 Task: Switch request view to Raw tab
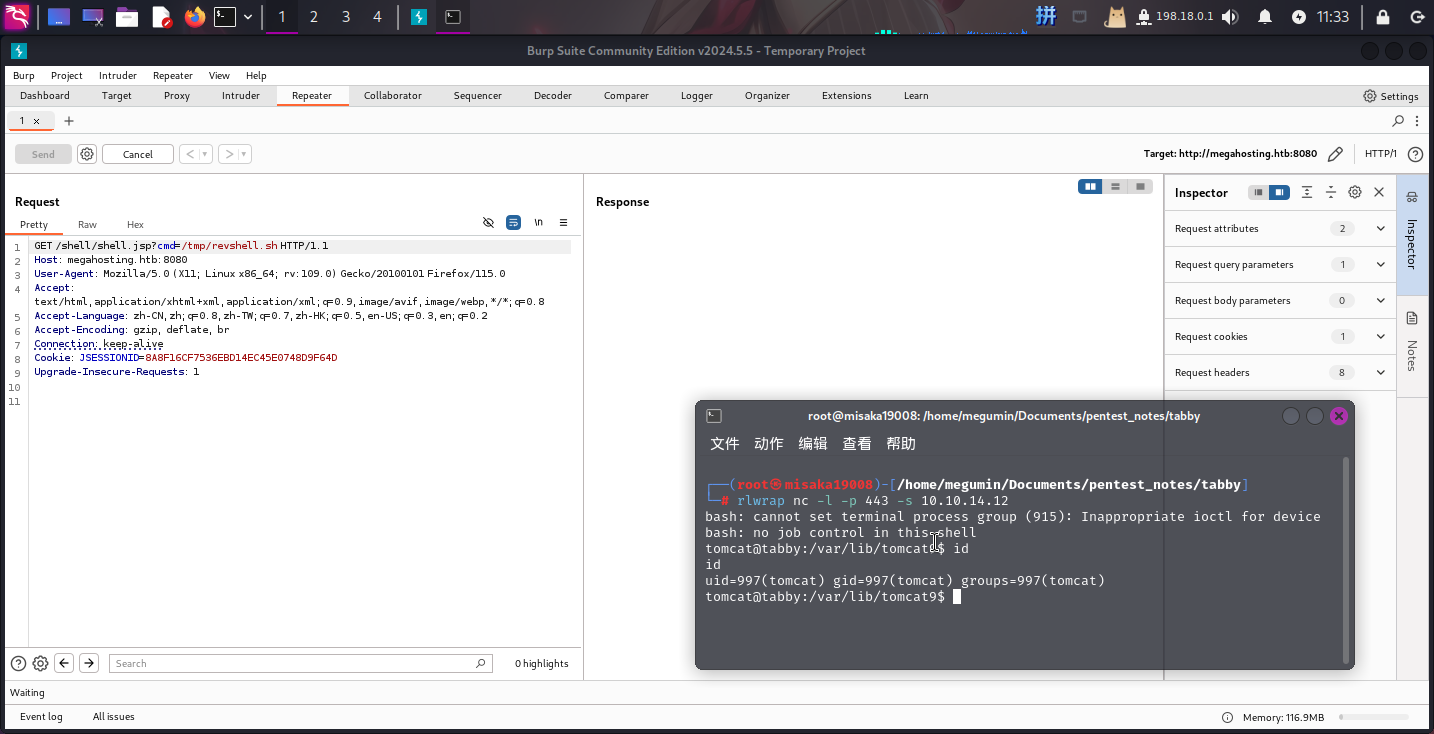(88, 225)
